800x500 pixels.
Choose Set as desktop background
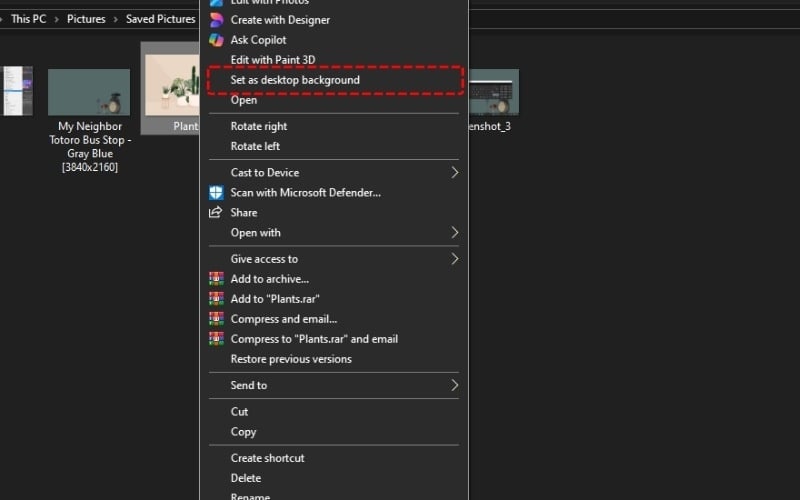click(295, 80)
